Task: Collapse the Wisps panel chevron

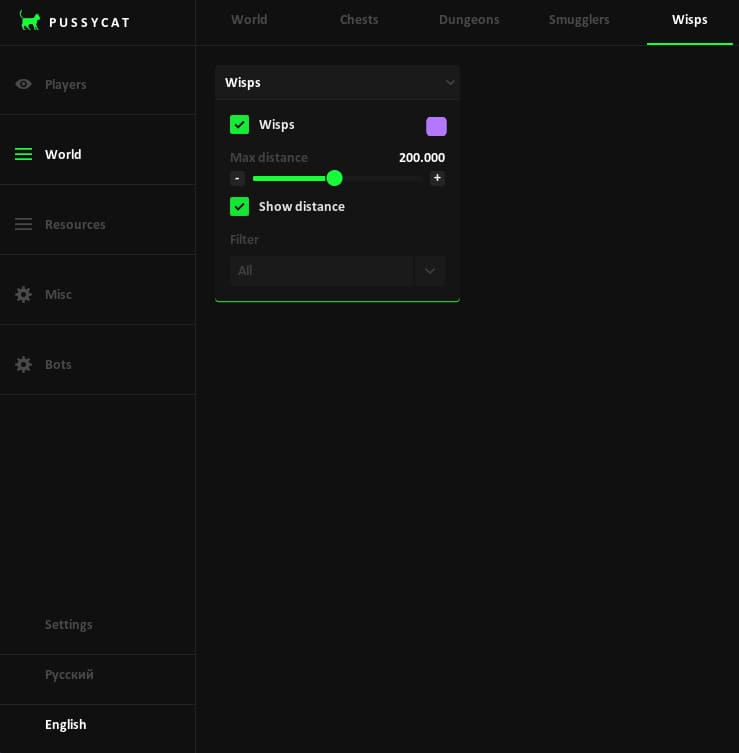Action: (x=450, y=83)
